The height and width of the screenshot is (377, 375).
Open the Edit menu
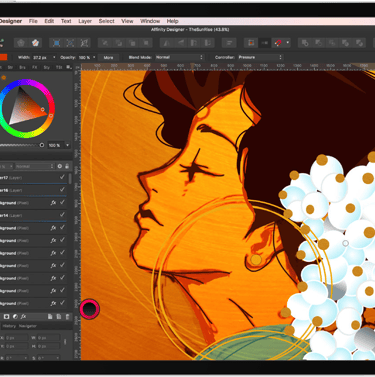(49, 21)
